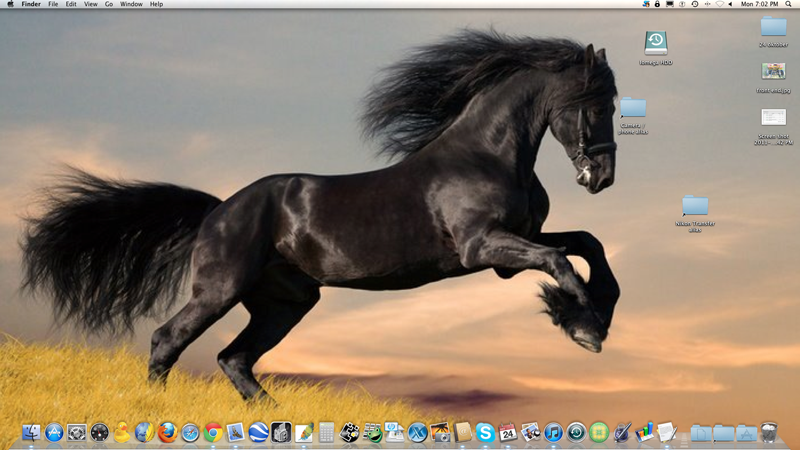Click the padlock icon in menu bar
Viewport: 800px width, 450px height.
[657, 4]
